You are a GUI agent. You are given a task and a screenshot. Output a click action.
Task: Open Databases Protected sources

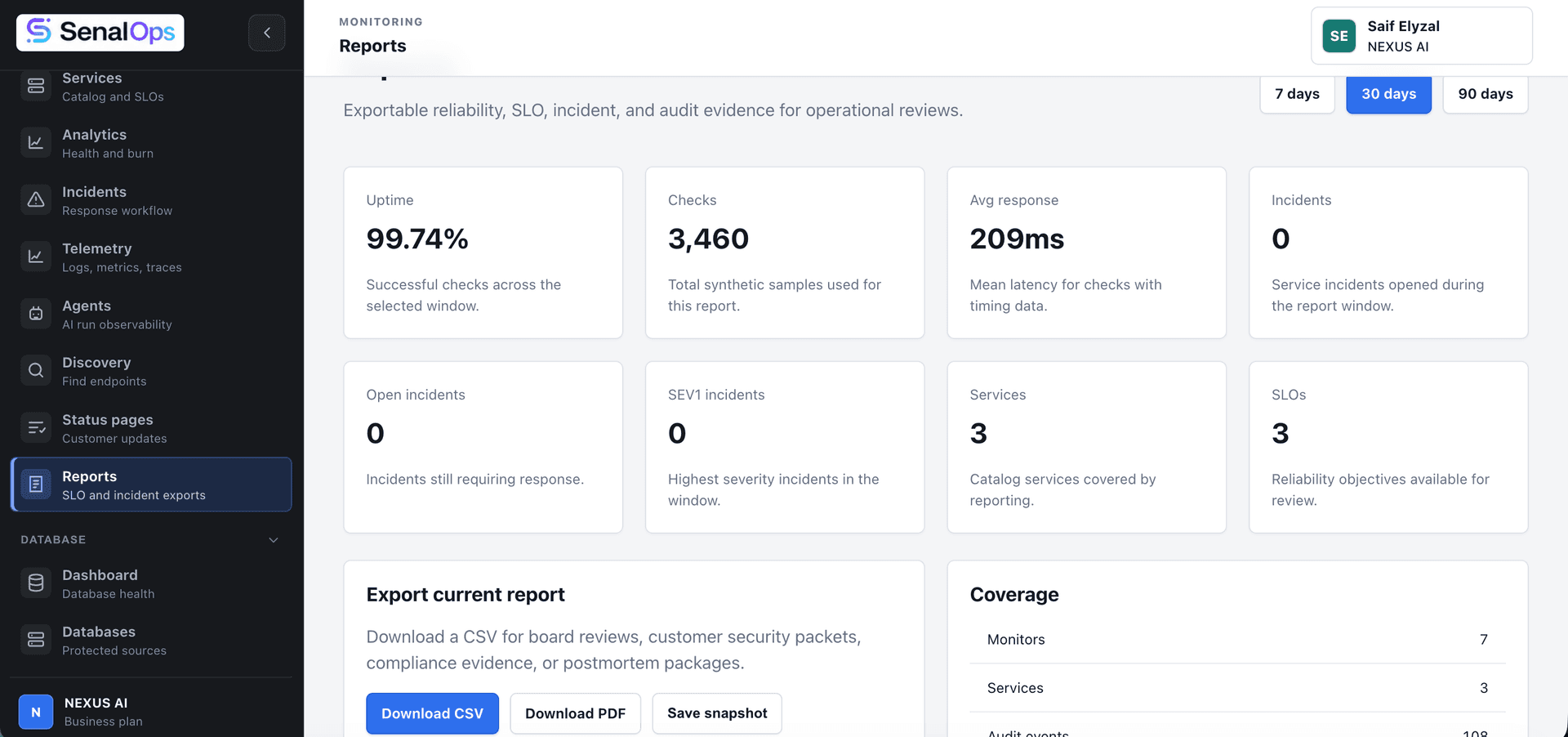[151, 640]
